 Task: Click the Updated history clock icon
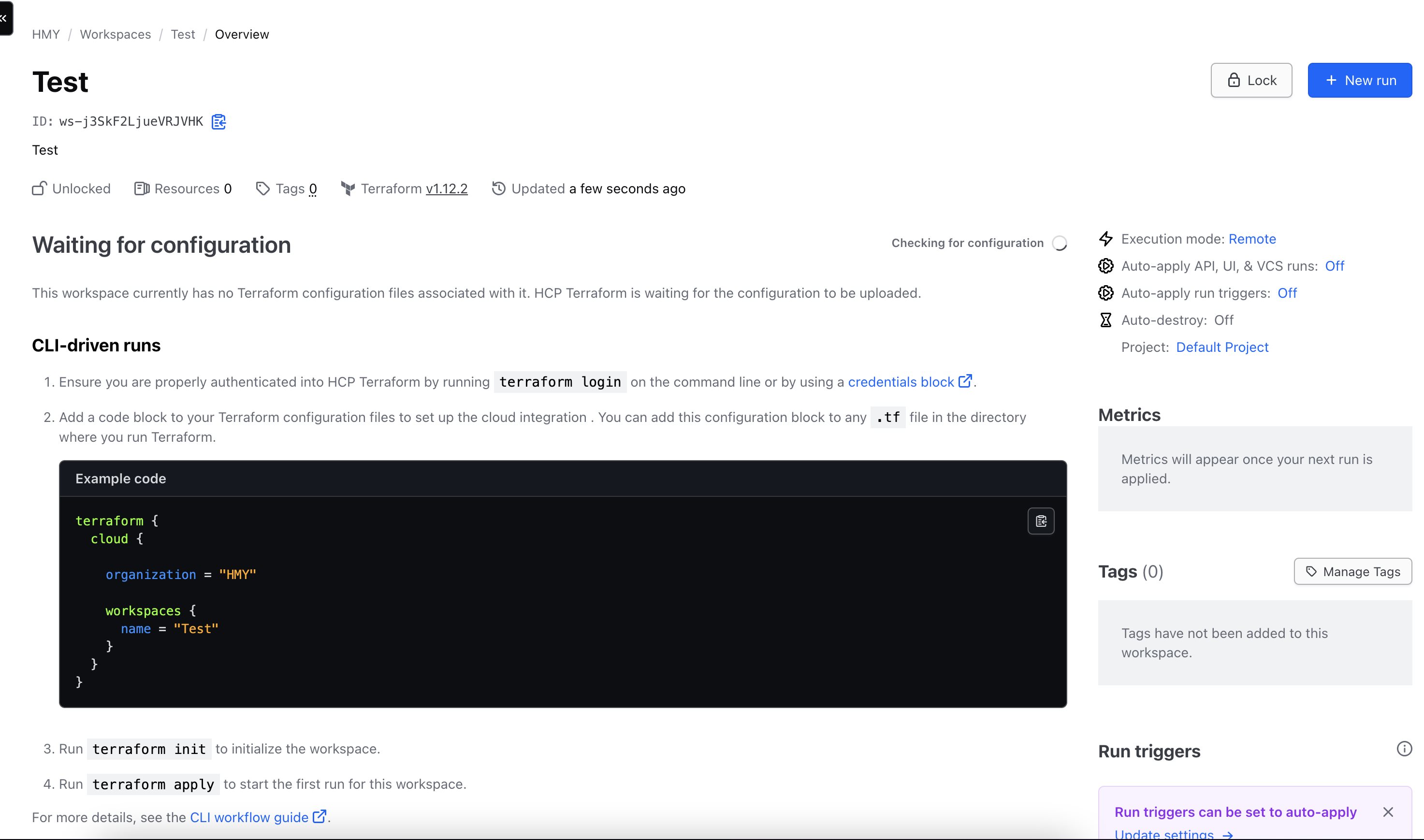click(499, 188)
